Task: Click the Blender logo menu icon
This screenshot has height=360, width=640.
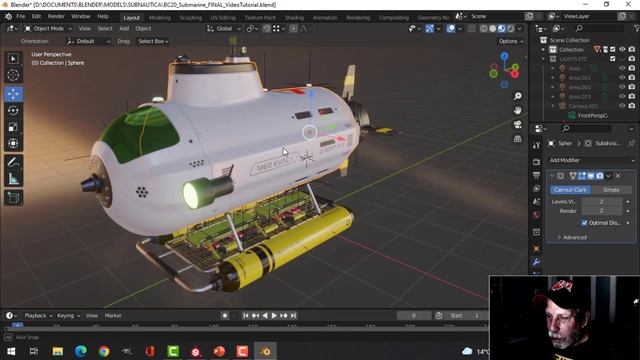Action: coord(8,16)
